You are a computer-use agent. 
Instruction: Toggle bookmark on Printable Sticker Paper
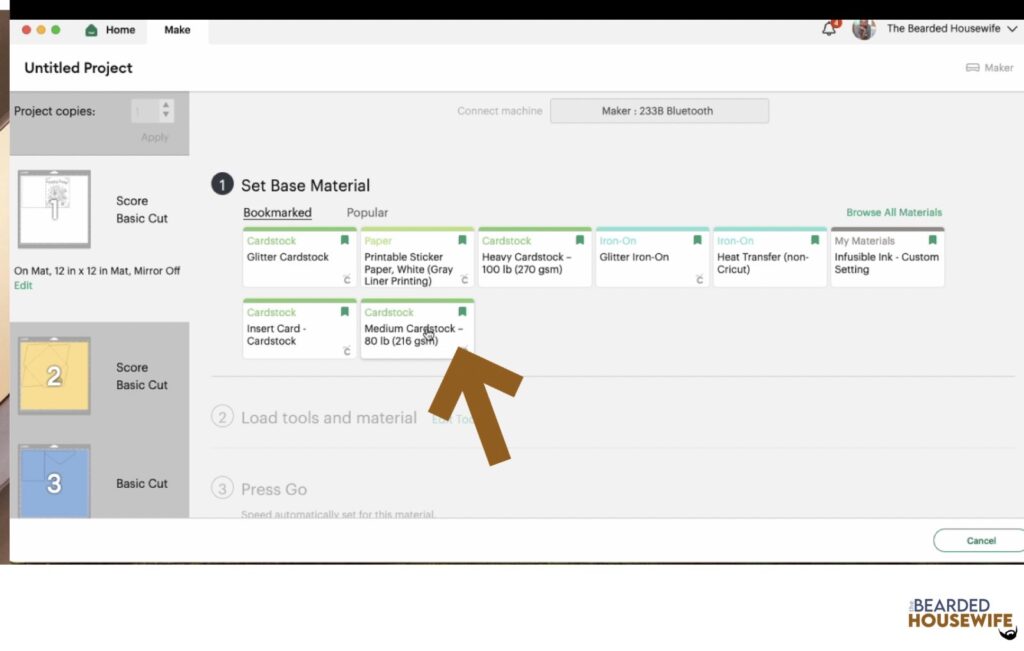462,241
